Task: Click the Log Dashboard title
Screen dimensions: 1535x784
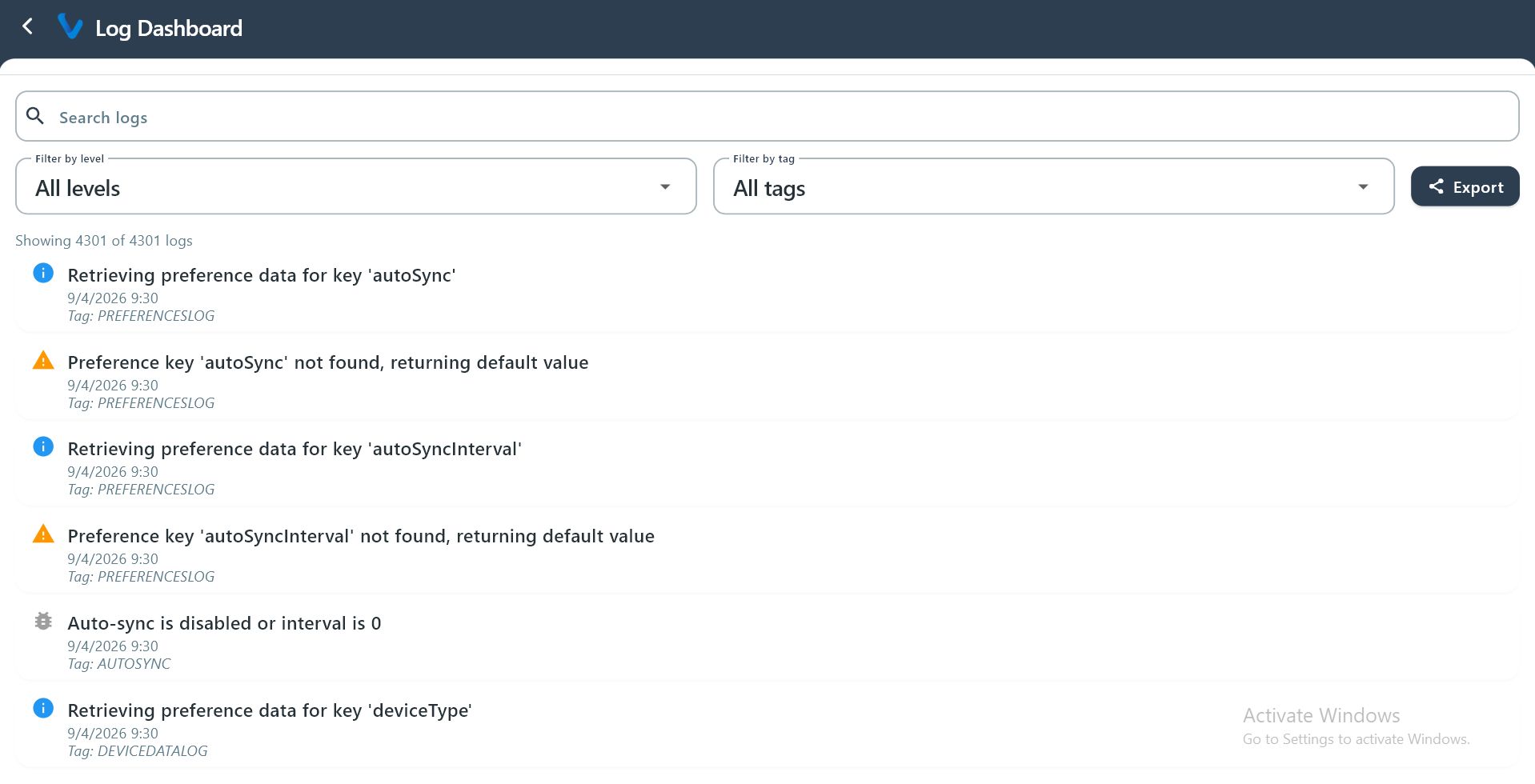Action: 169,28
